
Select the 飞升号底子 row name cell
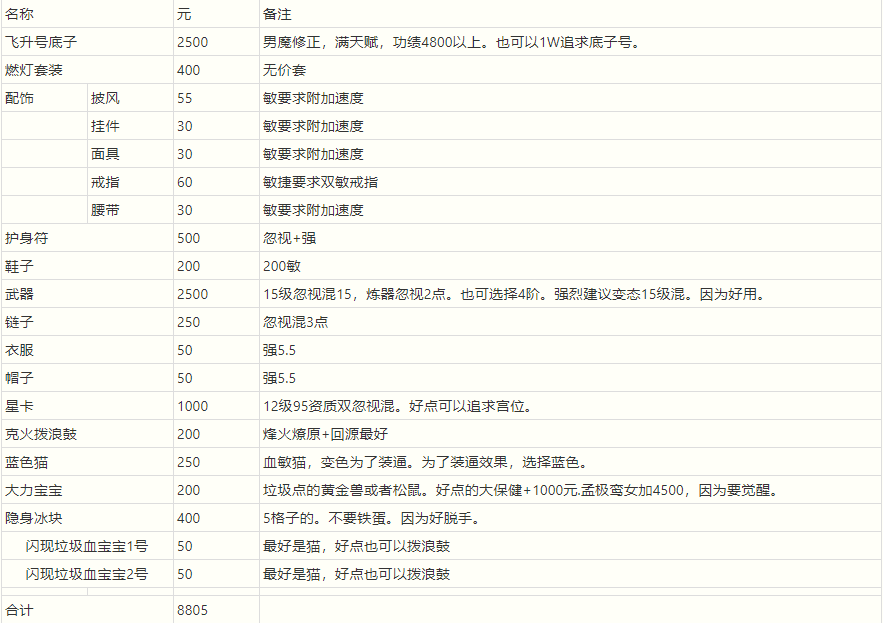(x=41, y=43)
